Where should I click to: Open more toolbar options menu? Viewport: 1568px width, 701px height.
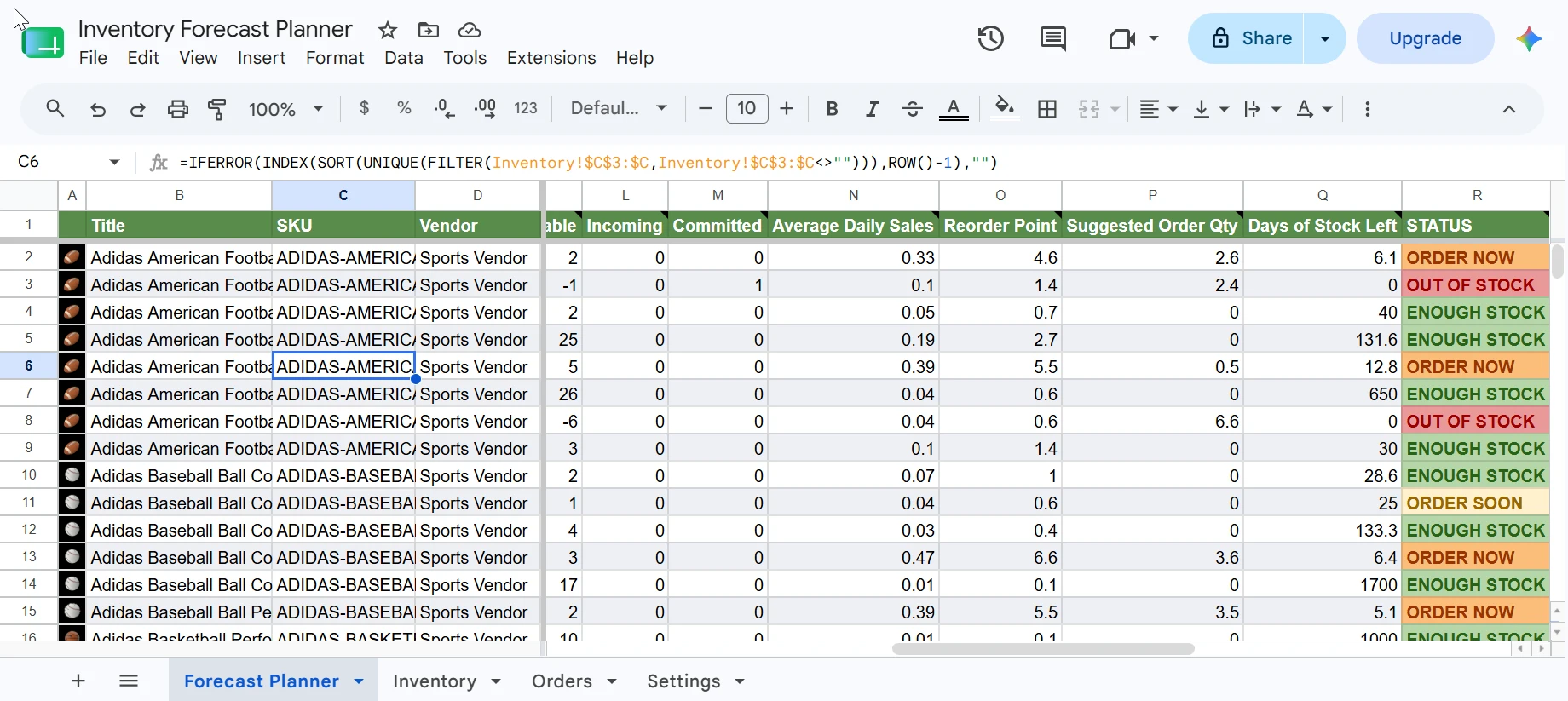pyautogui.click(x=1367, y=109)
